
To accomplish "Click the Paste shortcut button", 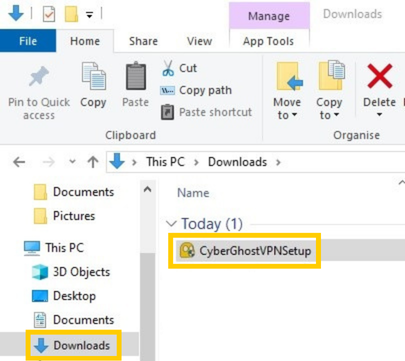I will 206,112.
